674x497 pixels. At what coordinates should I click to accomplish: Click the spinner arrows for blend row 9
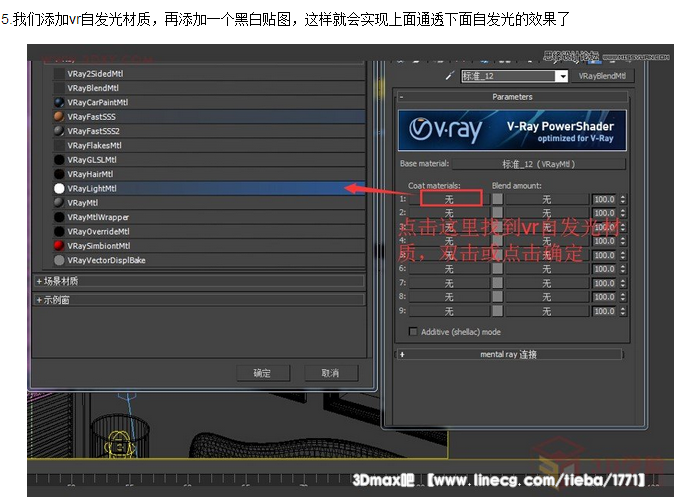coord(622,311)
